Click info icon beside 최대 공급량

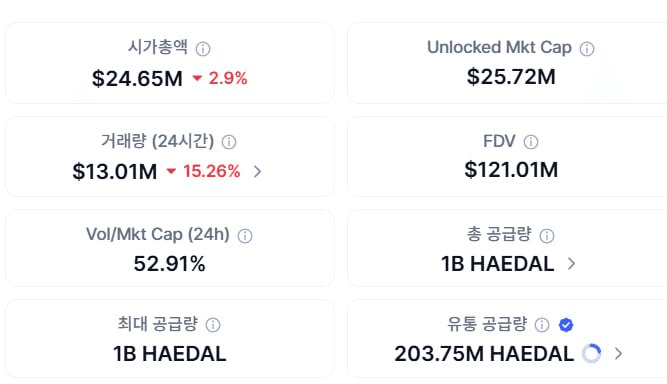[x=213, y=325]
